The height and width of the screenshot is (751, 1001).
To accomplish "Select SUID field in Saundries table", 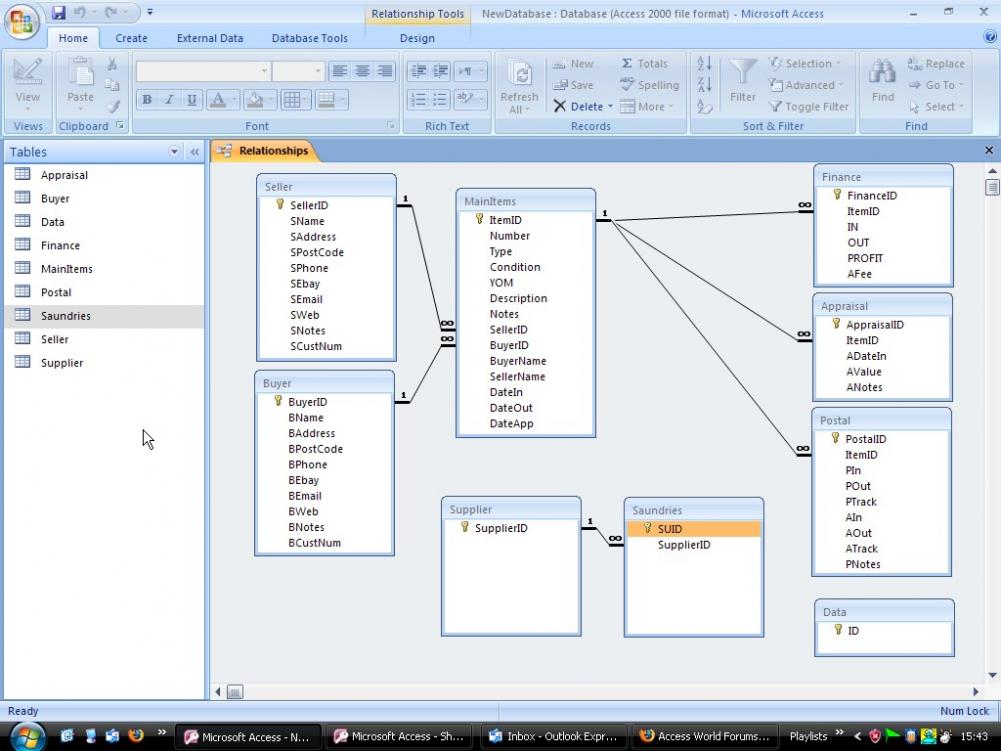I will pos(694,529).
